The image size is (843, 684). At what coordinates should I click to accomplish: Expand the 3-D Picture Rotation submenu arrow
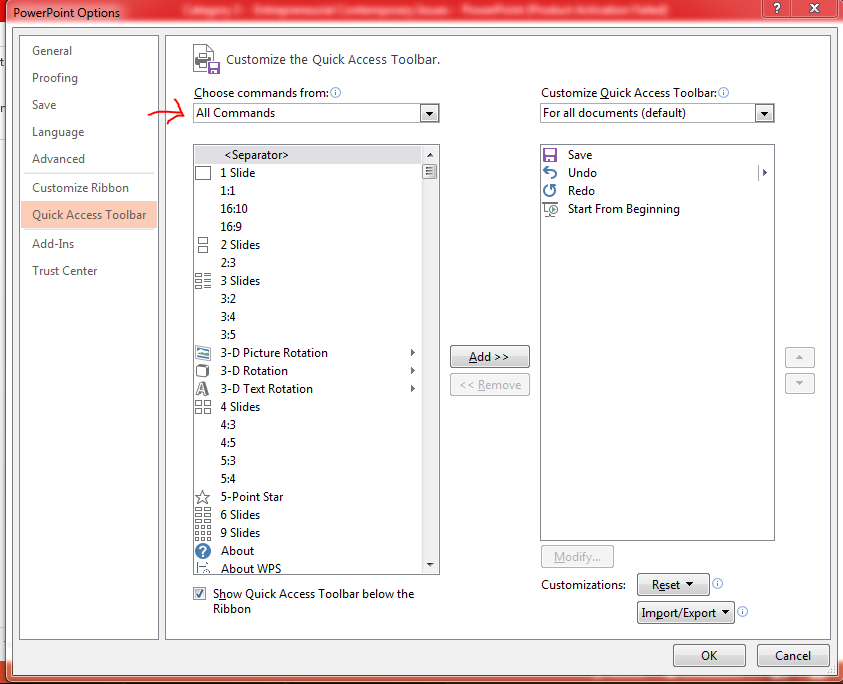(413, 353)
